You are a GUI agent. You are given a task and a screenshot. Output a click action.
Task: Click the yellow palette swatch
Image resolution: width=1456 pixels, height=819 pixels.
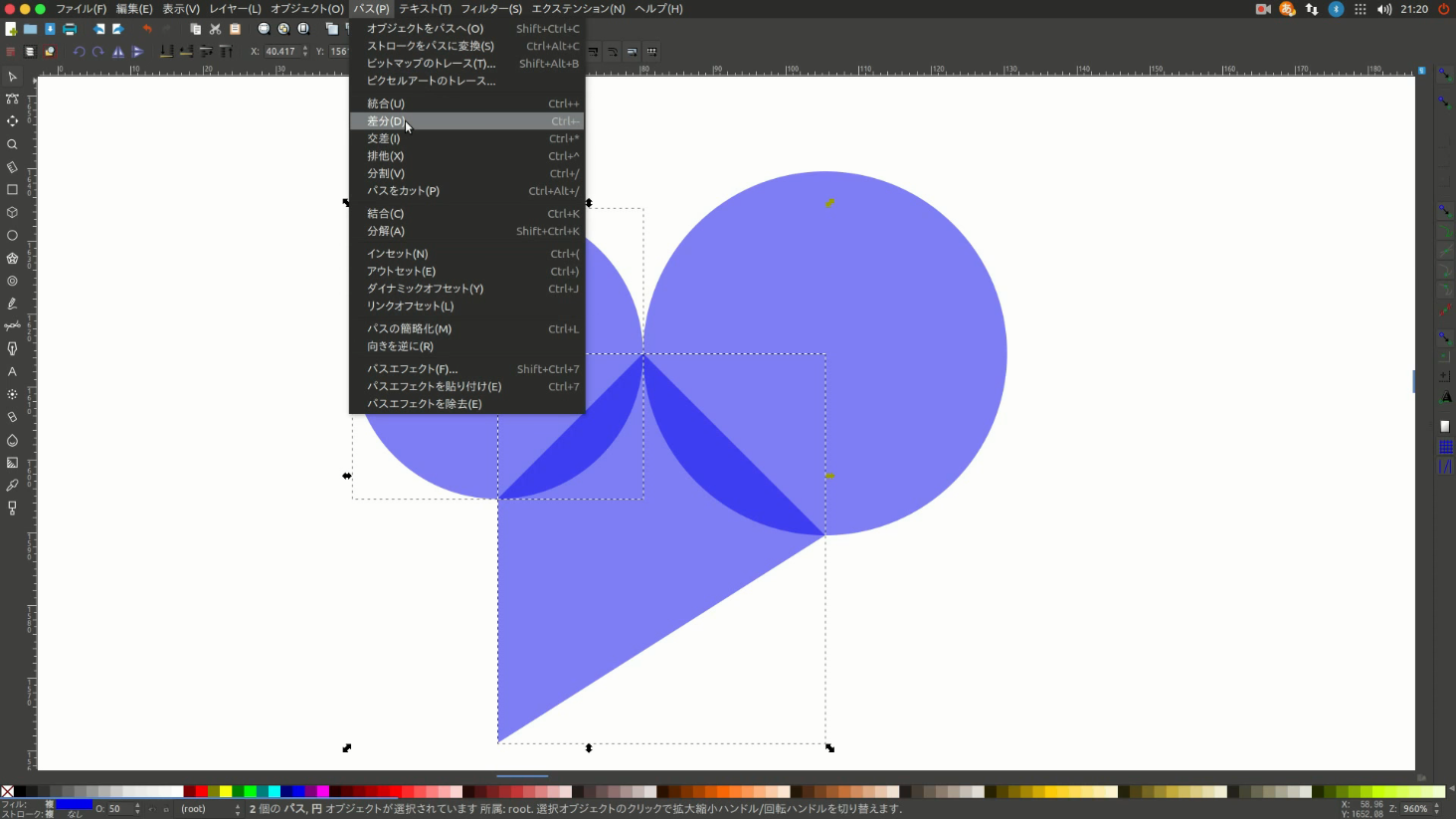point(226,792)
